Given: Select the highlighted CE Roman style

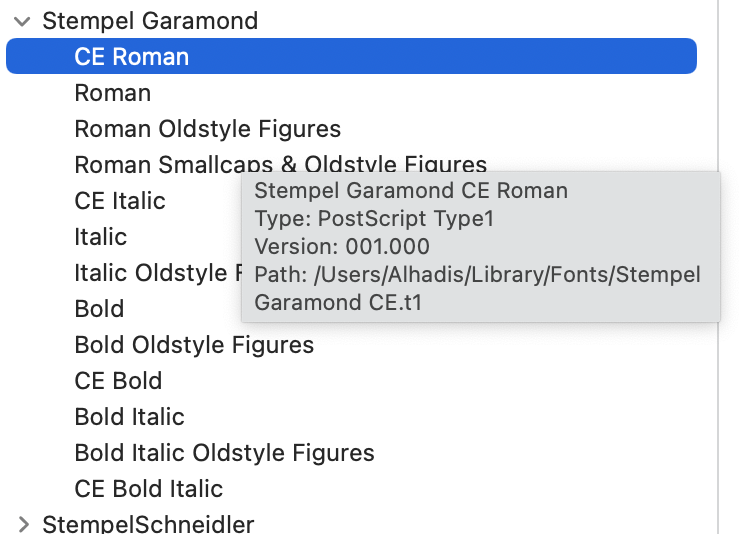Looking at the screenshot, I should (x=351, y=56).
